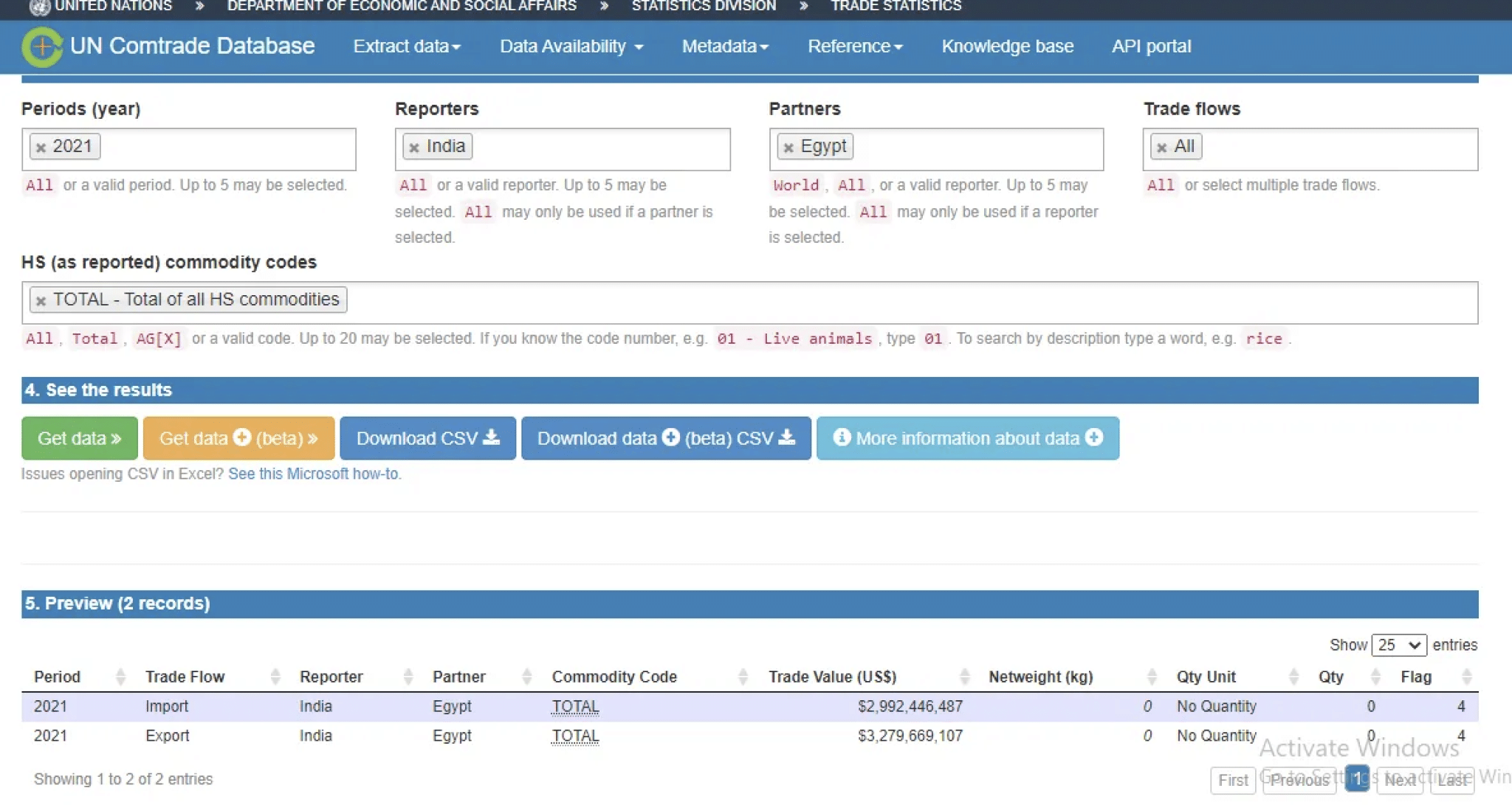The image size is (1512, 805).
Task: Remove the All trade flows tag
Action: [1162, 148]
